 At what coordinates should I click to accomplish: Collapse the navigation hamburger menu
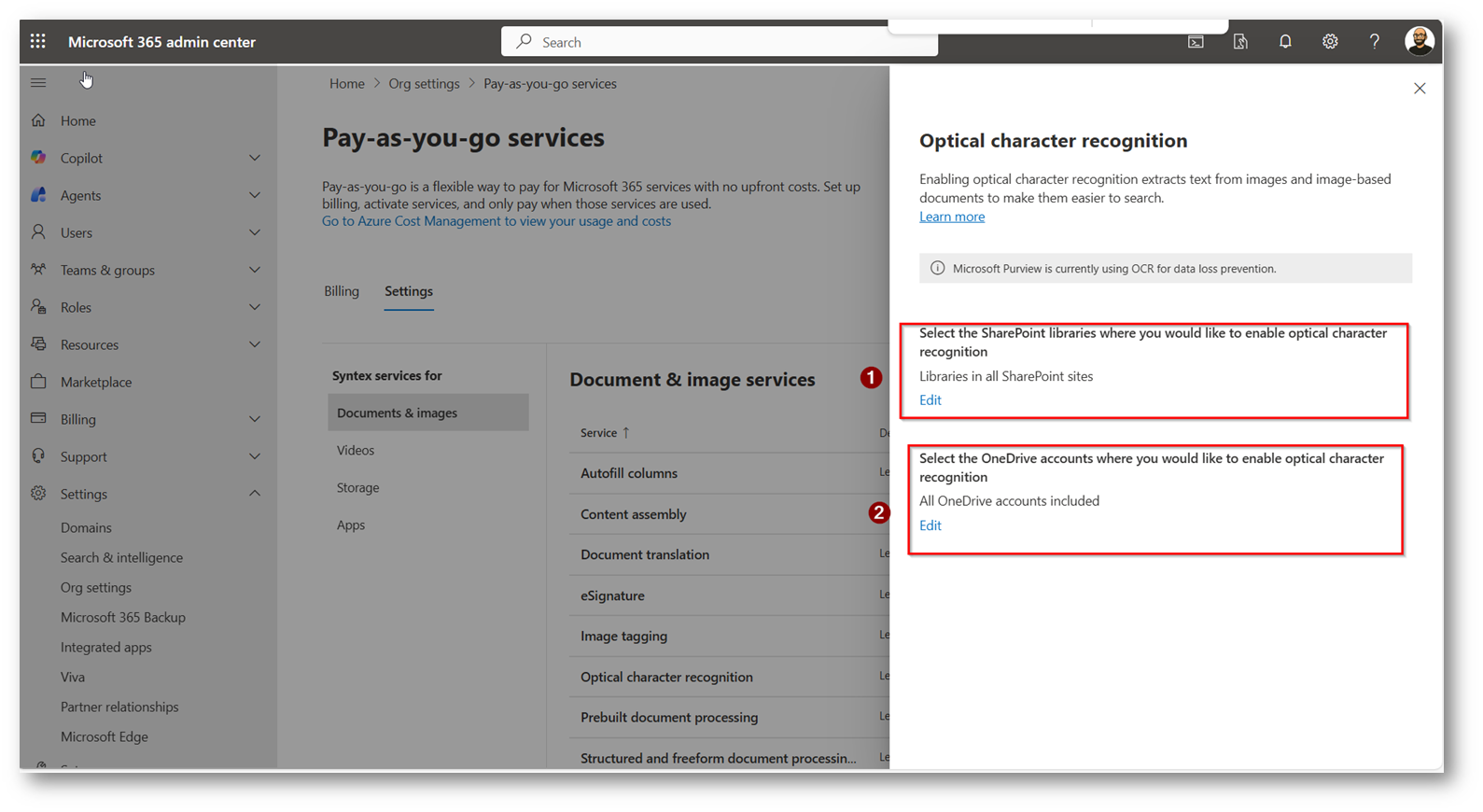point(38,83)
